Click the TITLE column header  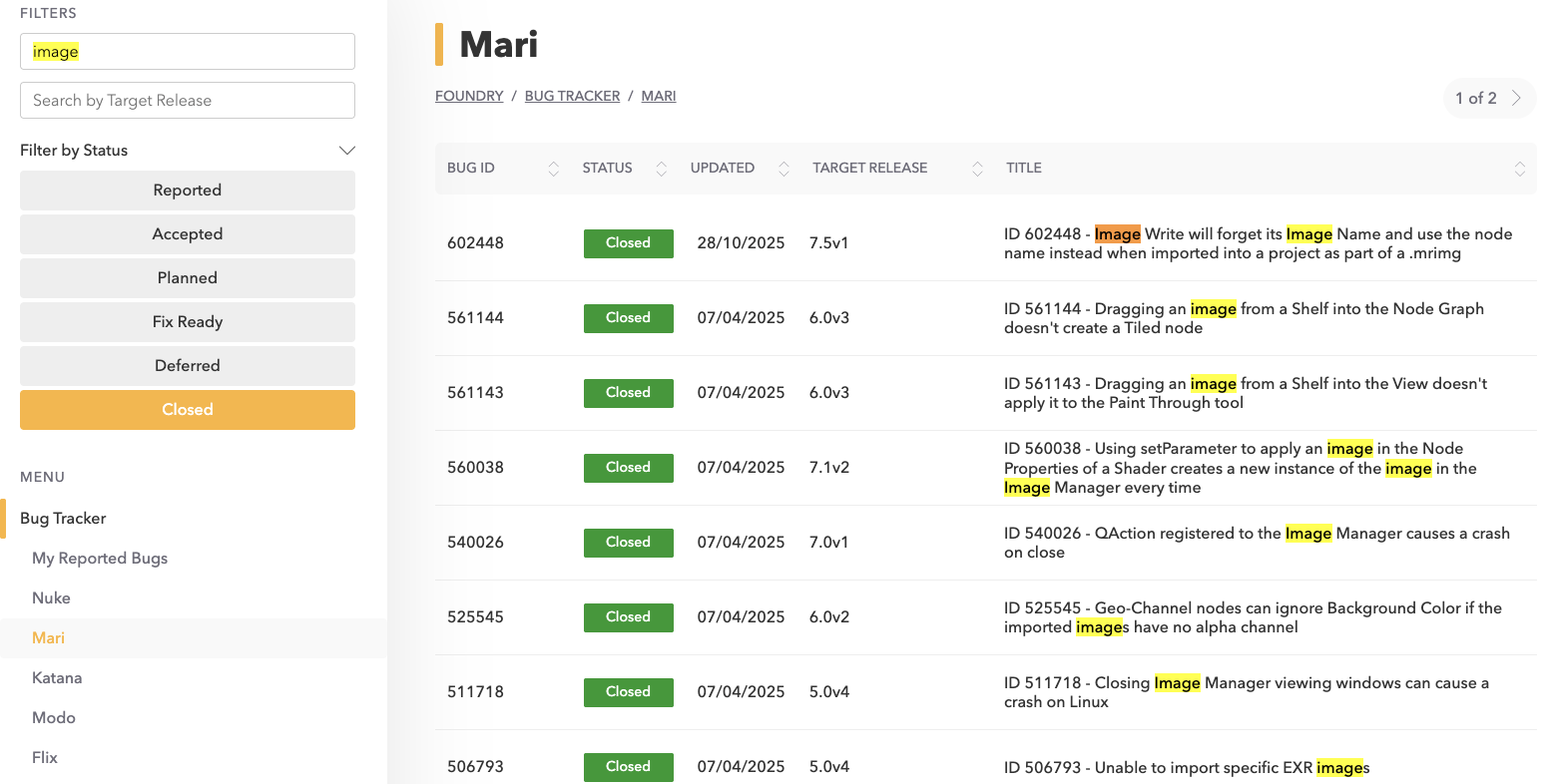1024,169
